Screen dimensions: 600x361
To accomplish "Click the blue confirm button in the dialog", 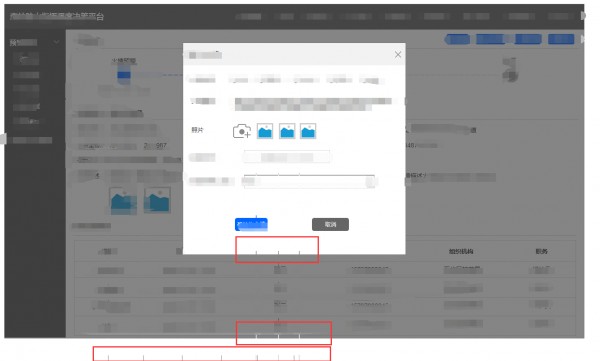I will tap(251, 224).
